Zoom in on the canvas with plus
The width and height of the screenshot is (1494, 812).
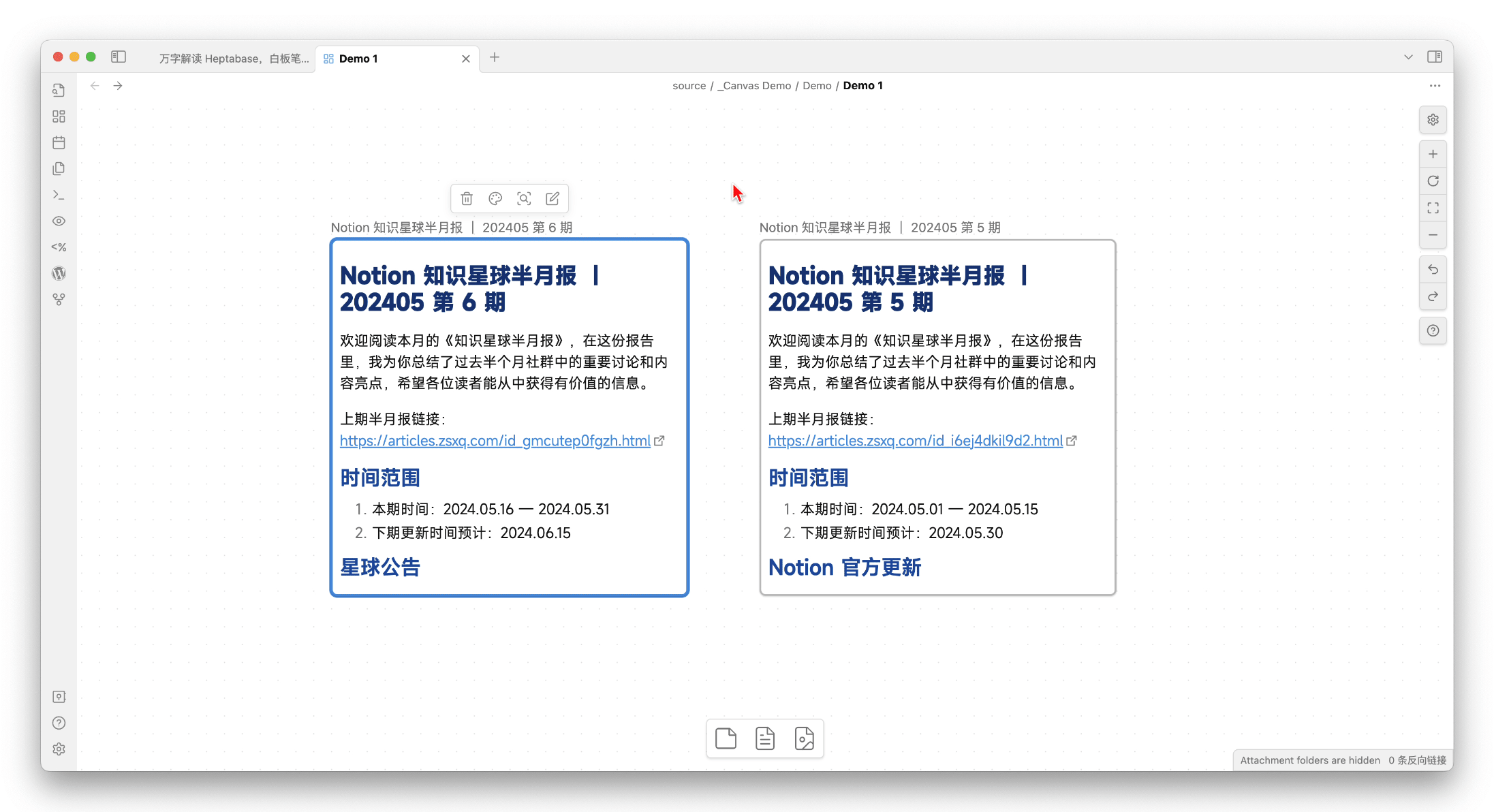[1433, 154]
